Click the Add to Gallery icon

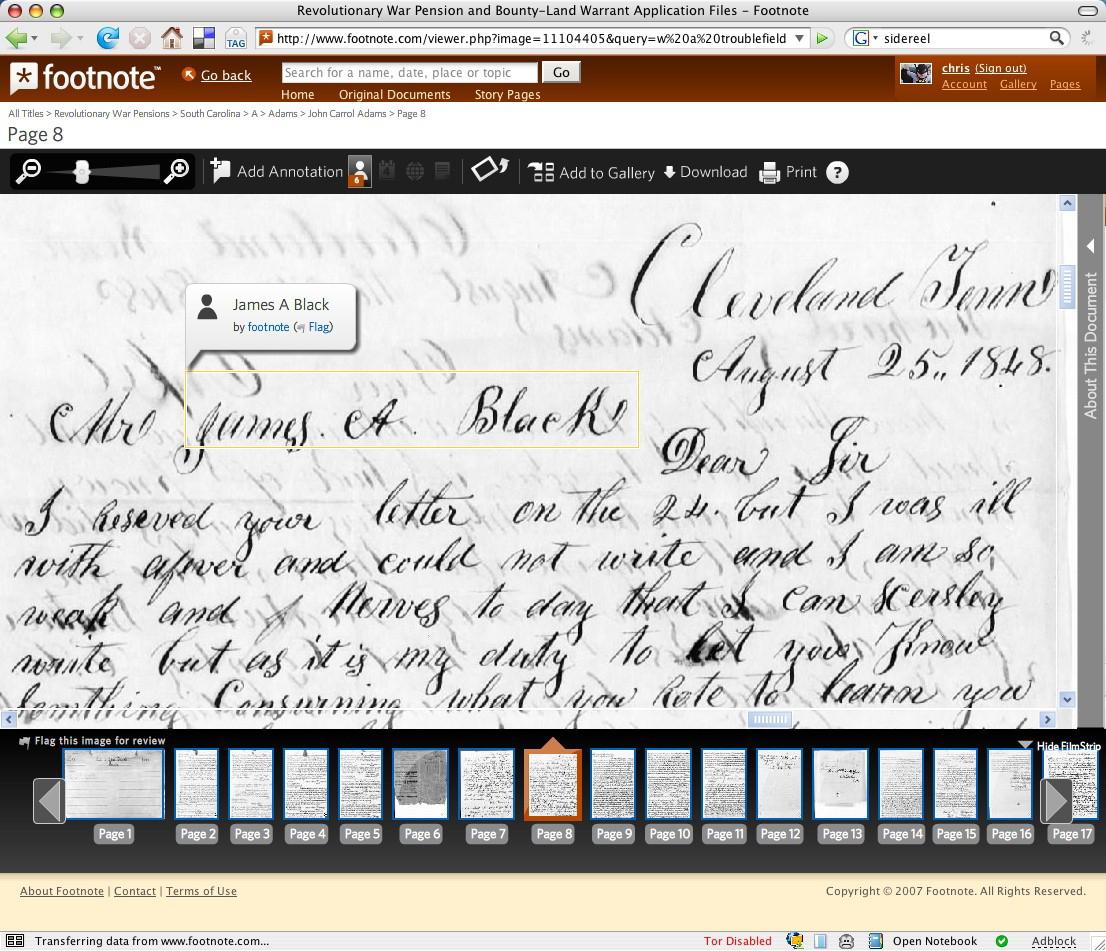(541, 172)
